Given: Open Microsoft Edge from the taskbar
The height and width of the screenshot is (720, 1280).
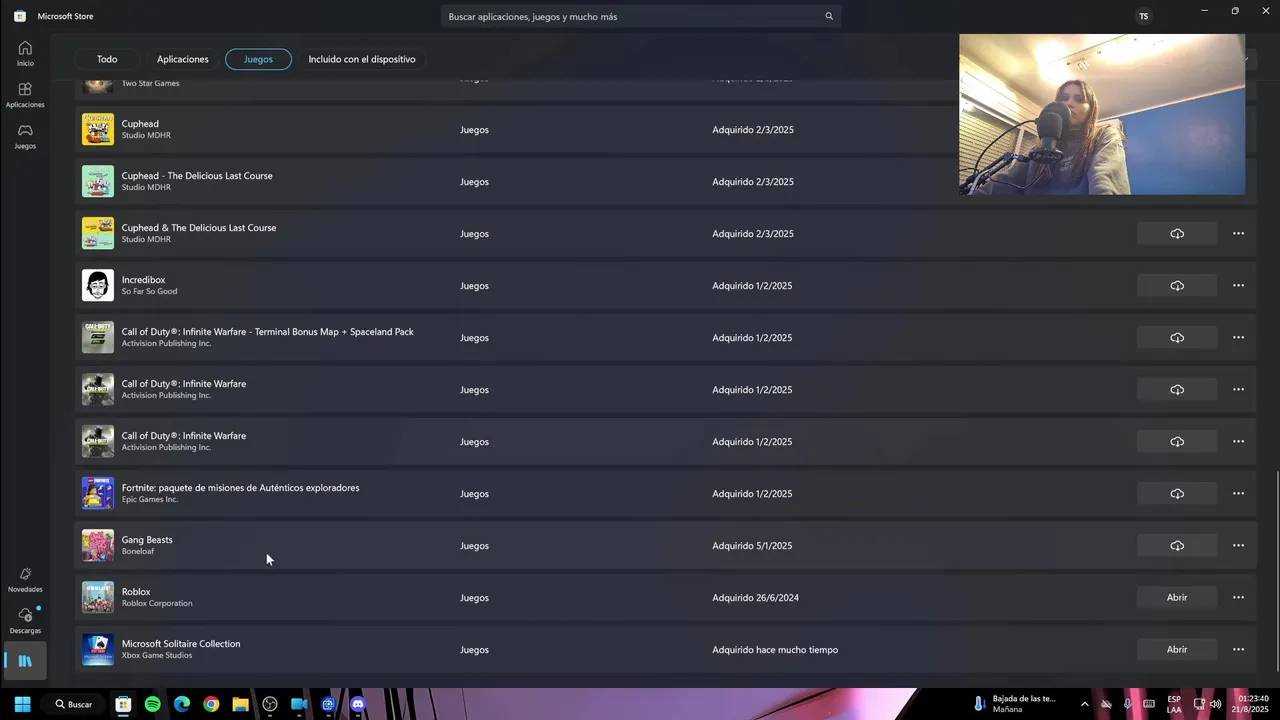Looking at the screenshot, I should (x=182, y=704).
